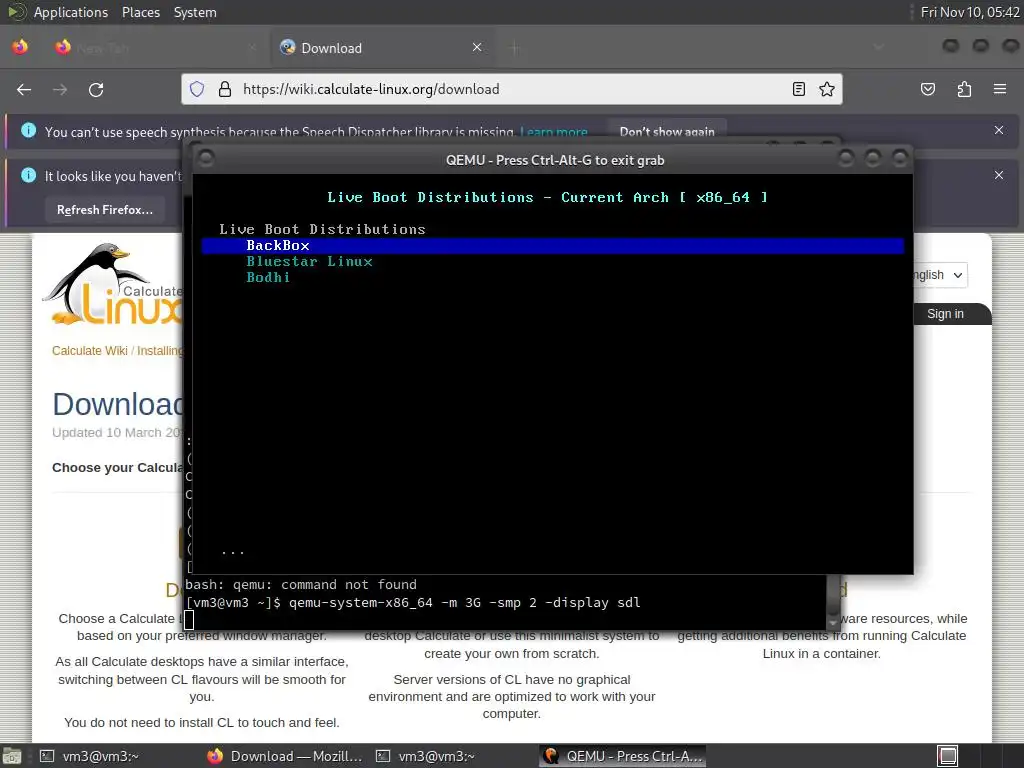Open the Firefox extensions puzzle icon
Image resolution: width=1024 pixels, height=768 pixels.
[x=964, y=89]
